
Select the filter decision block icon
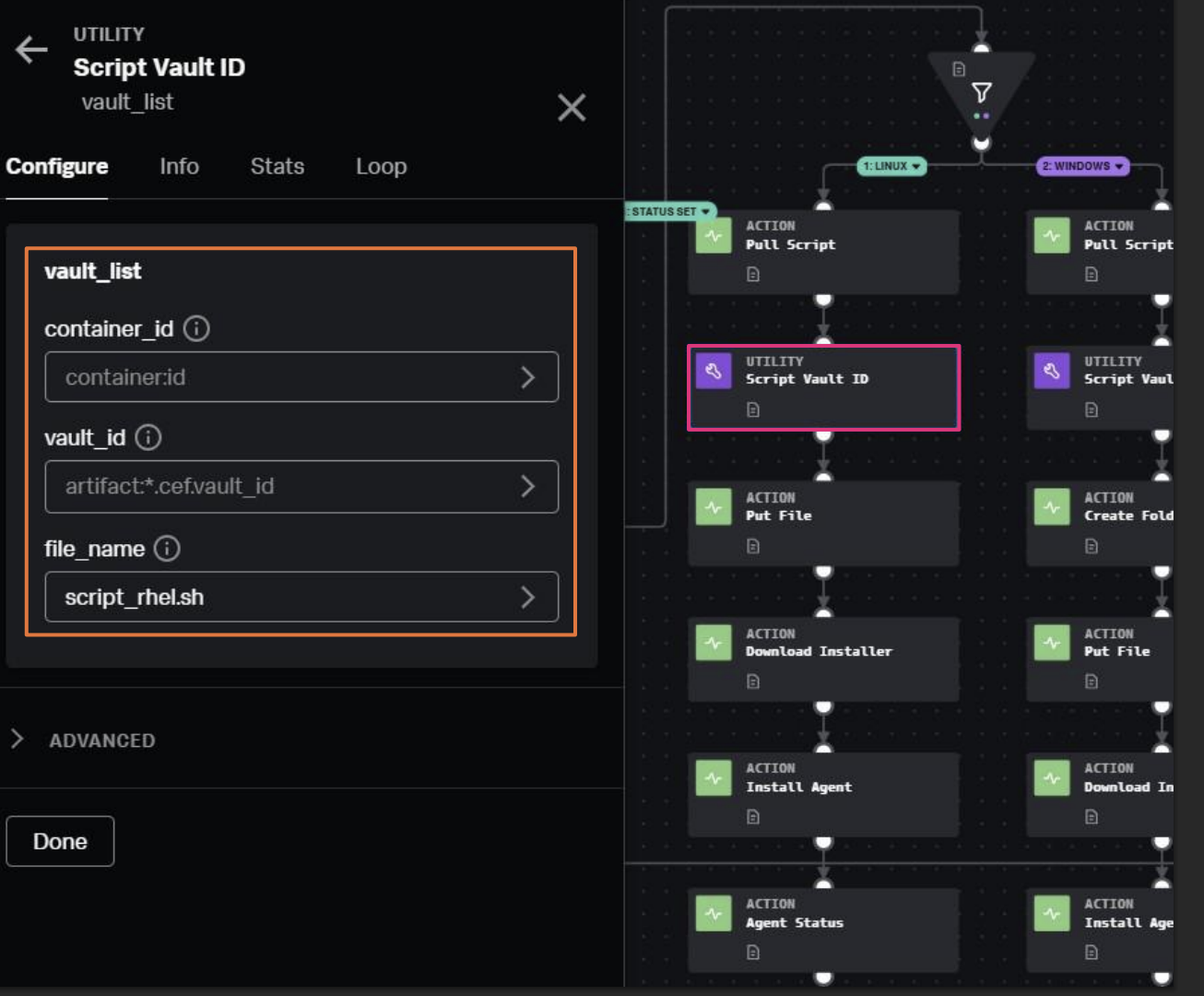pos(982,92)
